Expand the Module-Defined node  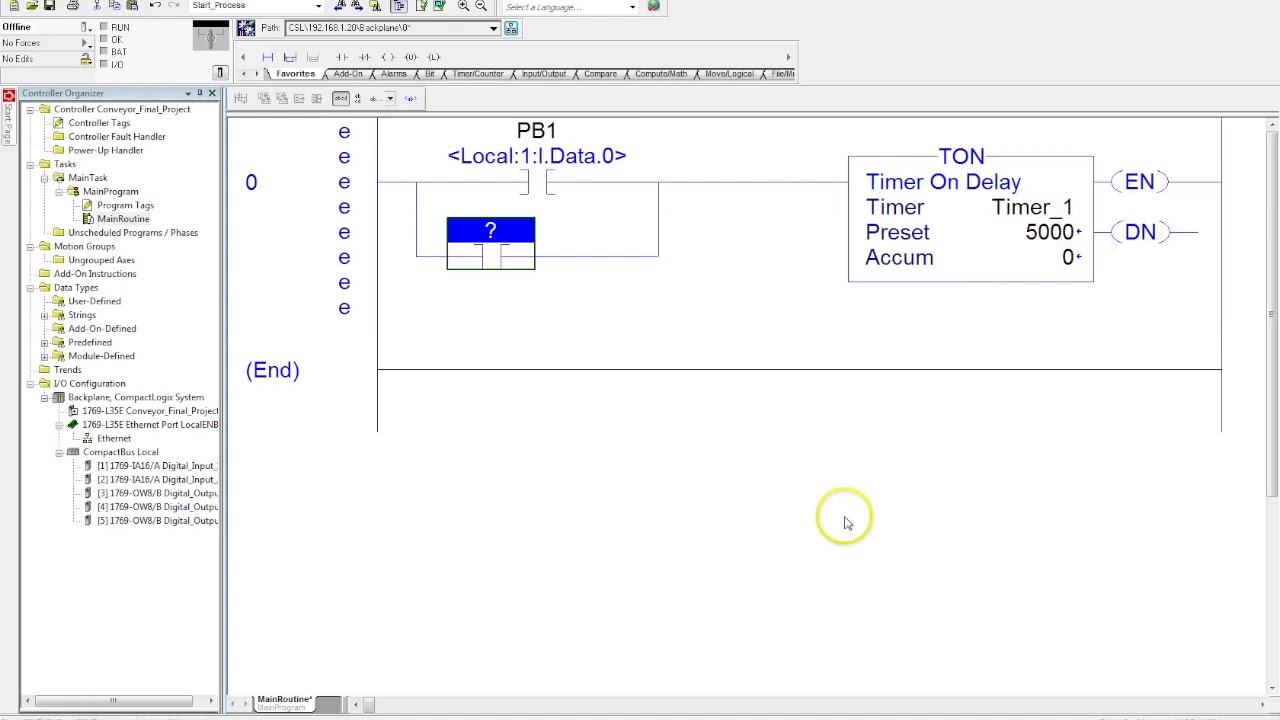(x=45, y=356)
